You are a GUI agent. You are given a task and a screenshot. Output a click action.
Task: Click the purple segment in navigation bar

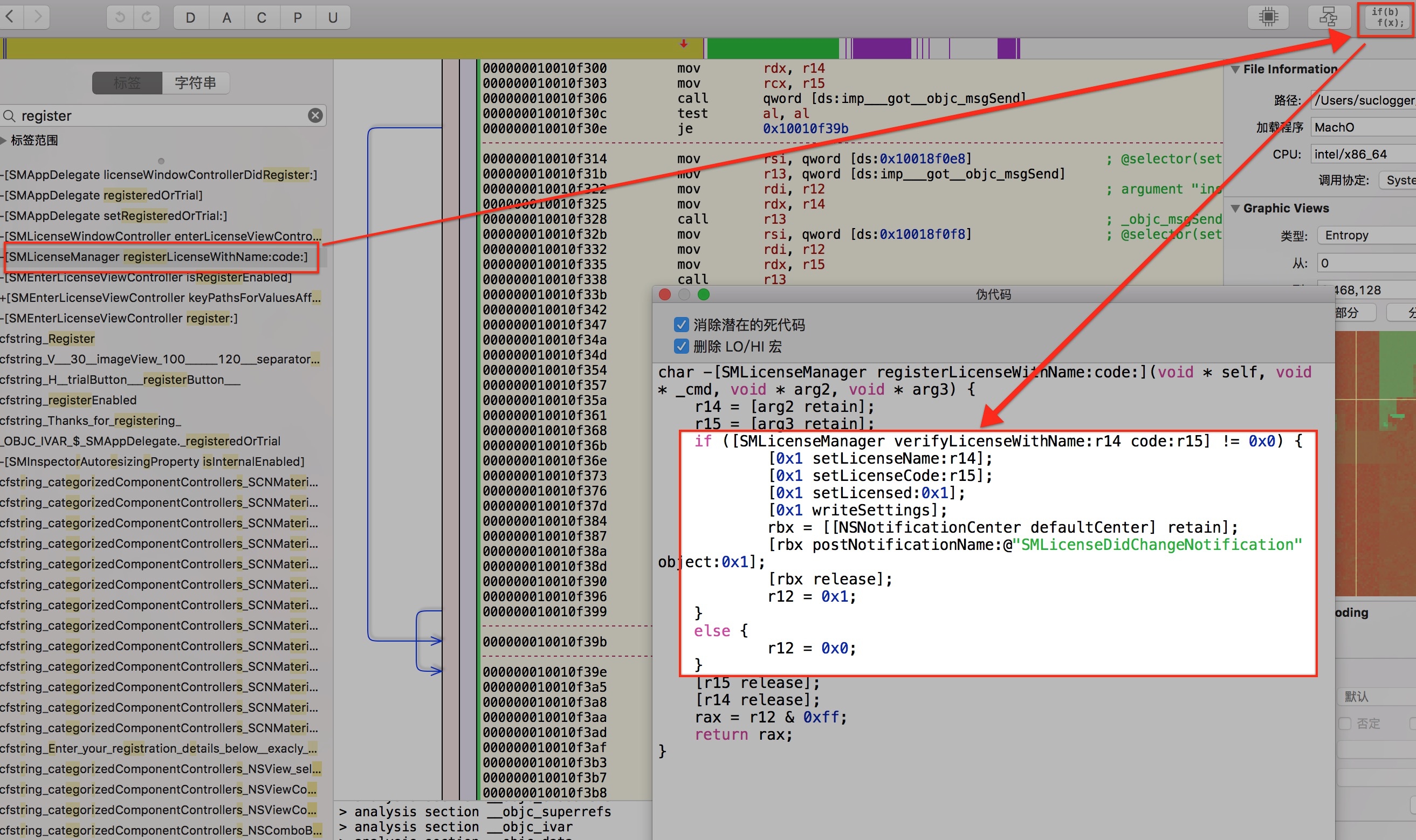click(x=881, y=48)
